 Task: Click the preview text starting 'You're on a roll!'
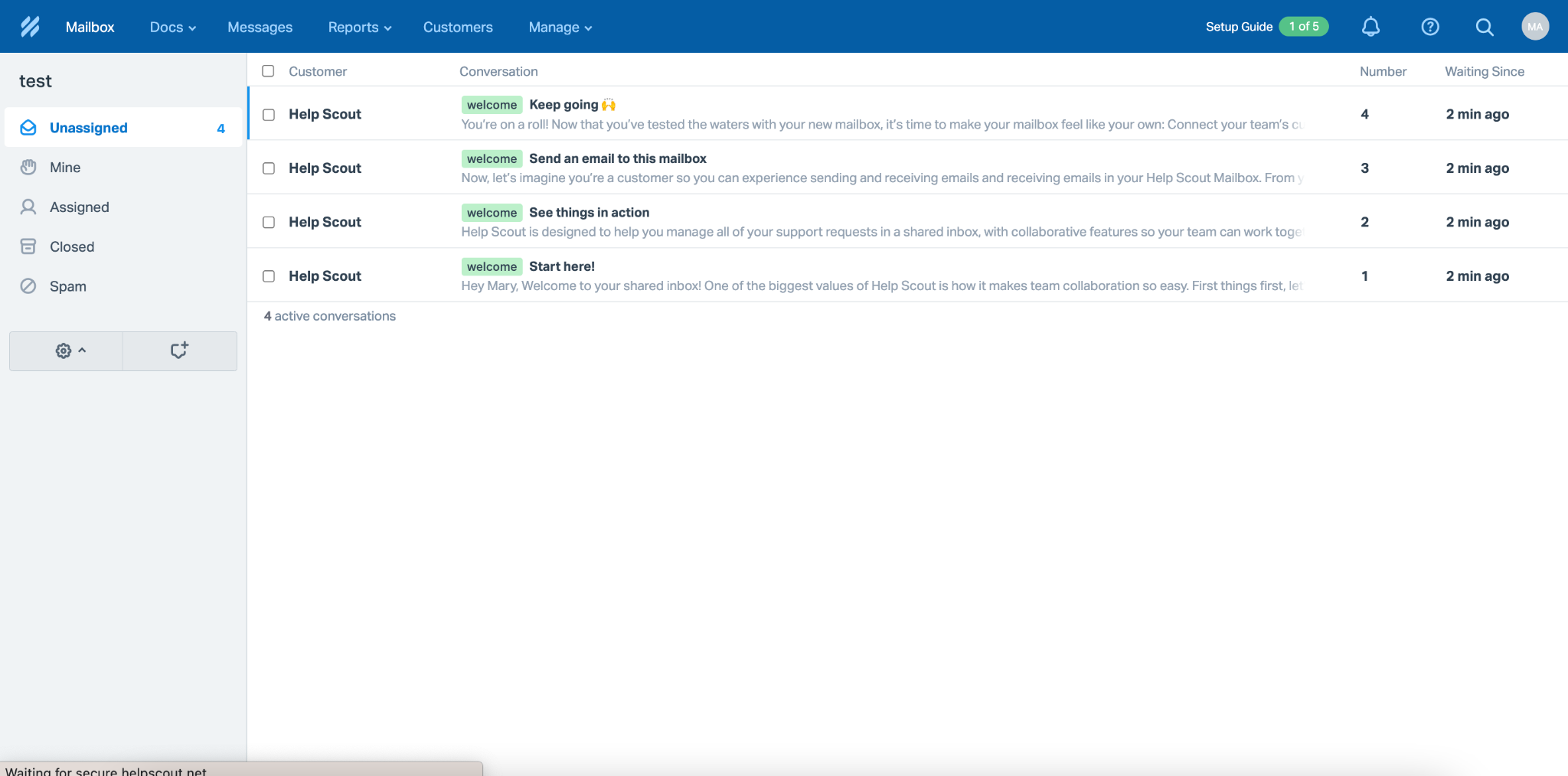click(x=882, y=125)
